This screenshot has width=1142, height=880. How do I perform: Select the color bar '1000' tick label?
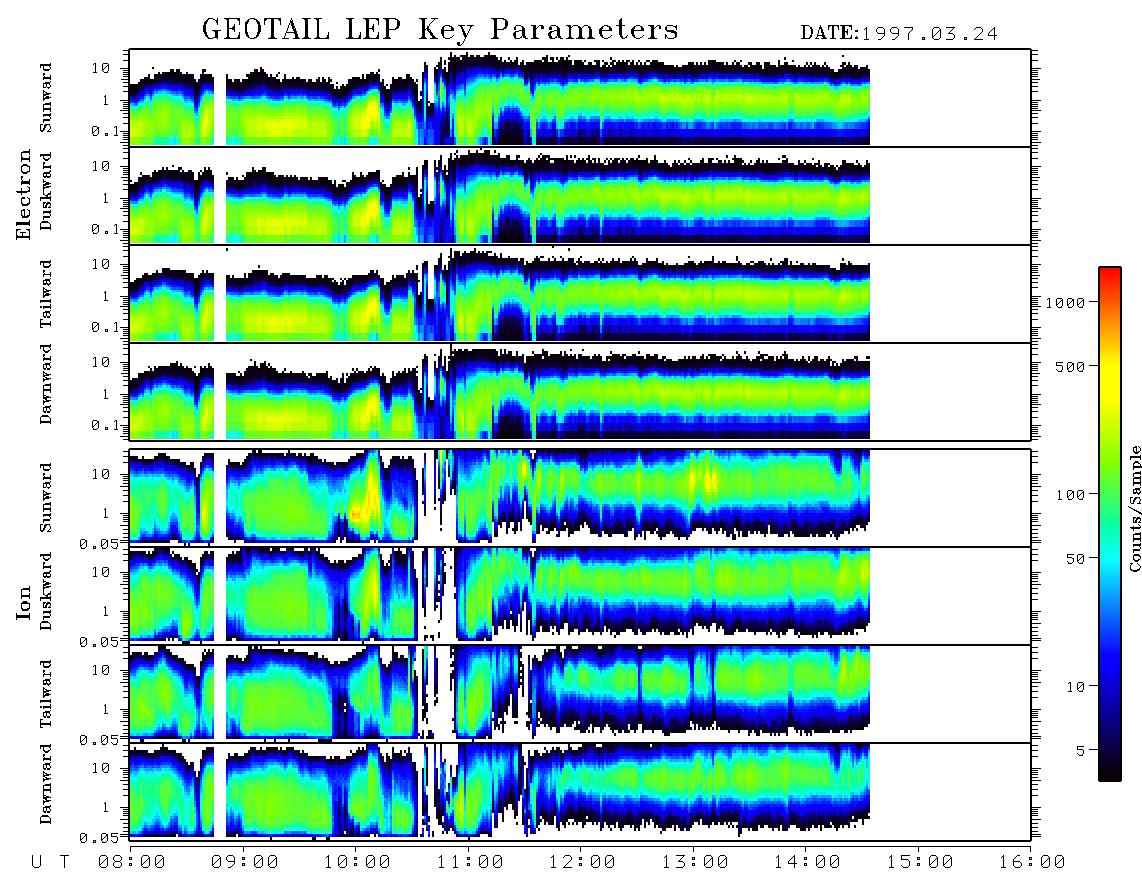tap(1065, 303)
